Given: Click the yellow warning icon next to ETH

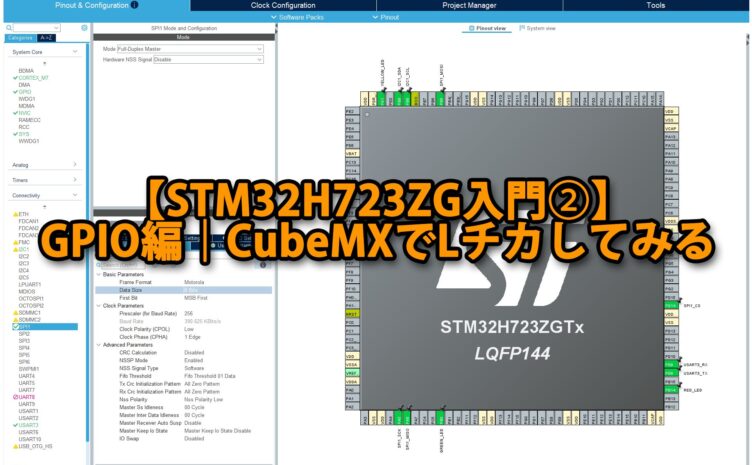Looking at the screenshot, I should (14, 213).
